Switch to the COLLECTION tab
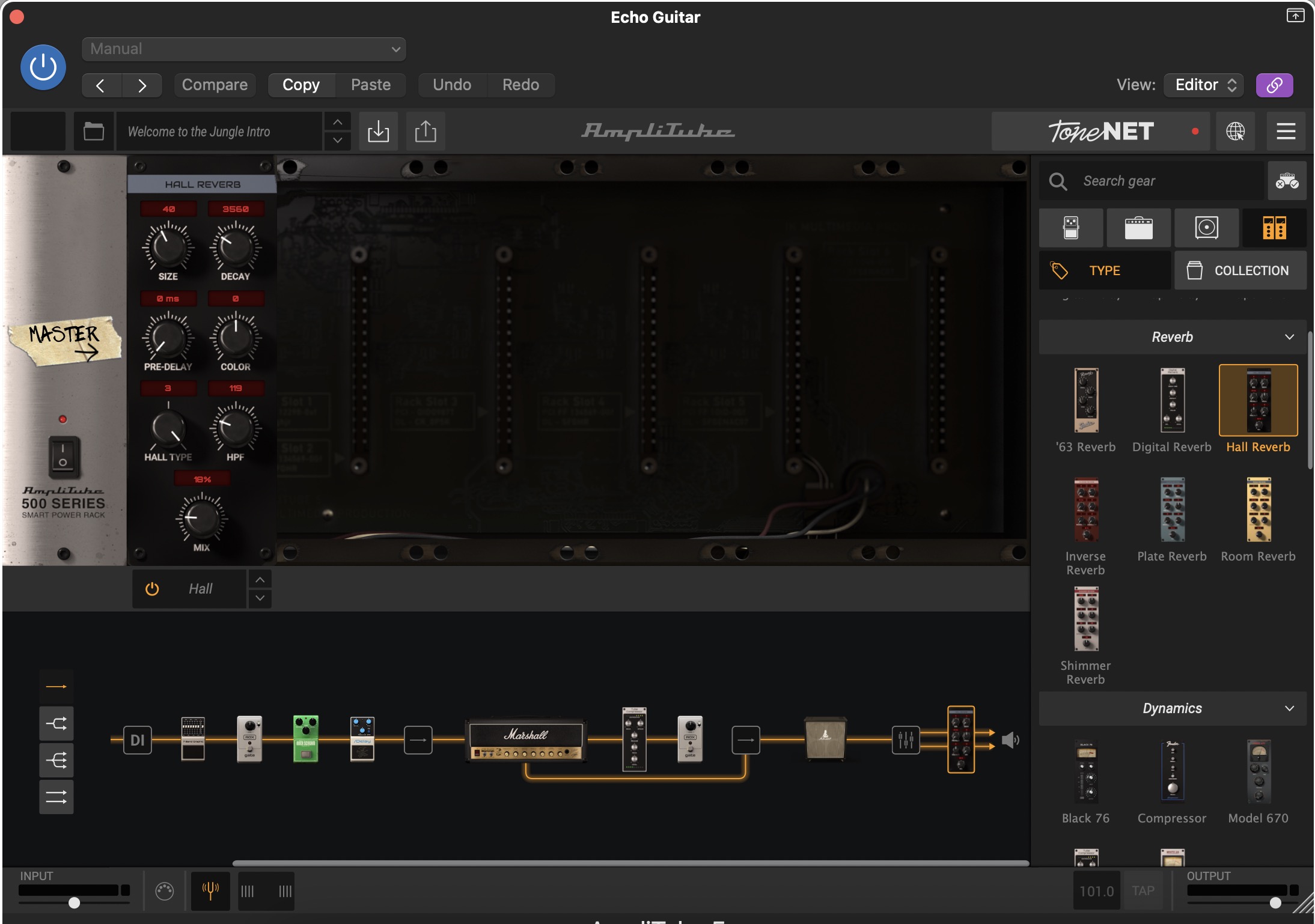This screenshot has height=924, width=1315. coord(1240,270)
